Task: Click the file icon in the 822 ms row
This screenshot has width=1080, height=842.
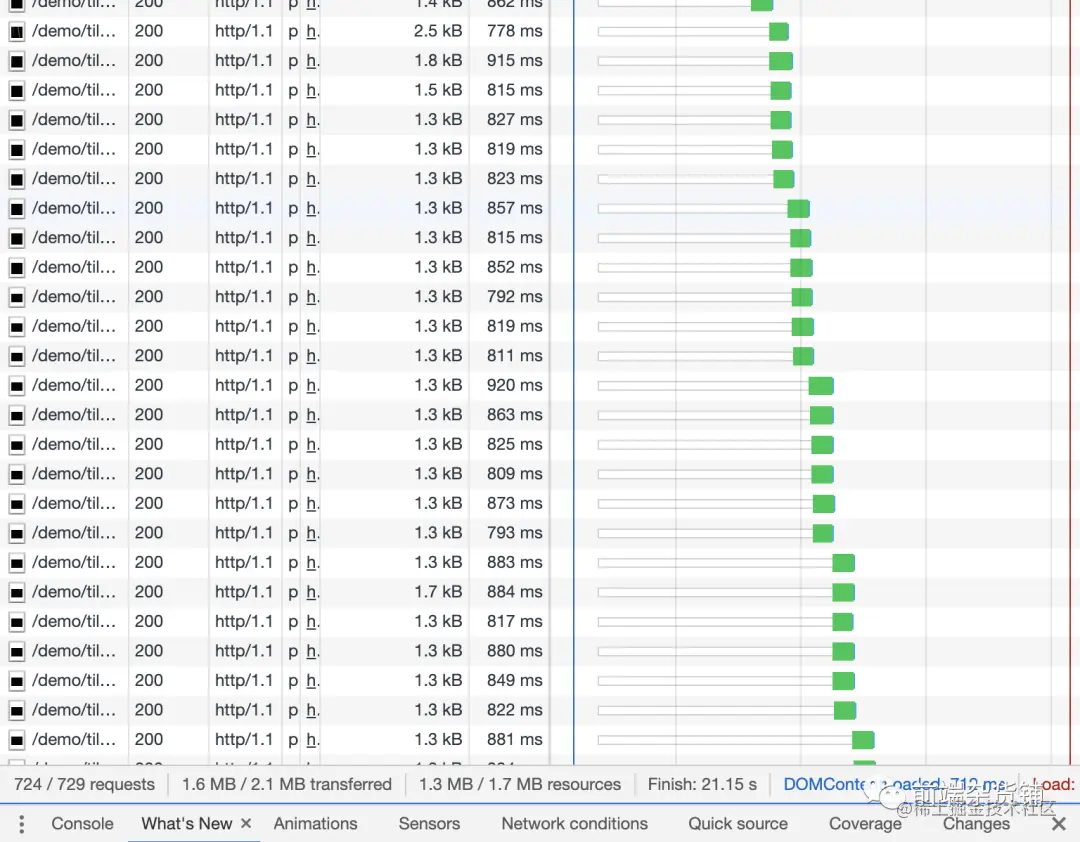Action: click(x=17, y=710)
